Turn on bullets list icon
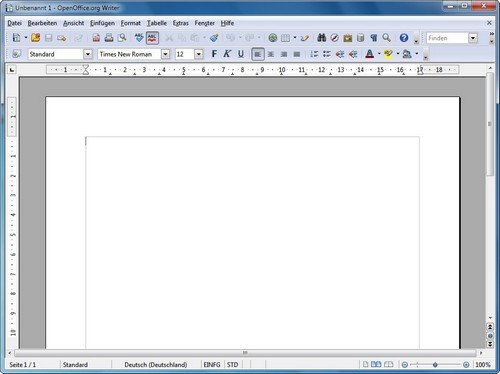The width and height of the screenshot is (500, 374). [x=327, y=54]
